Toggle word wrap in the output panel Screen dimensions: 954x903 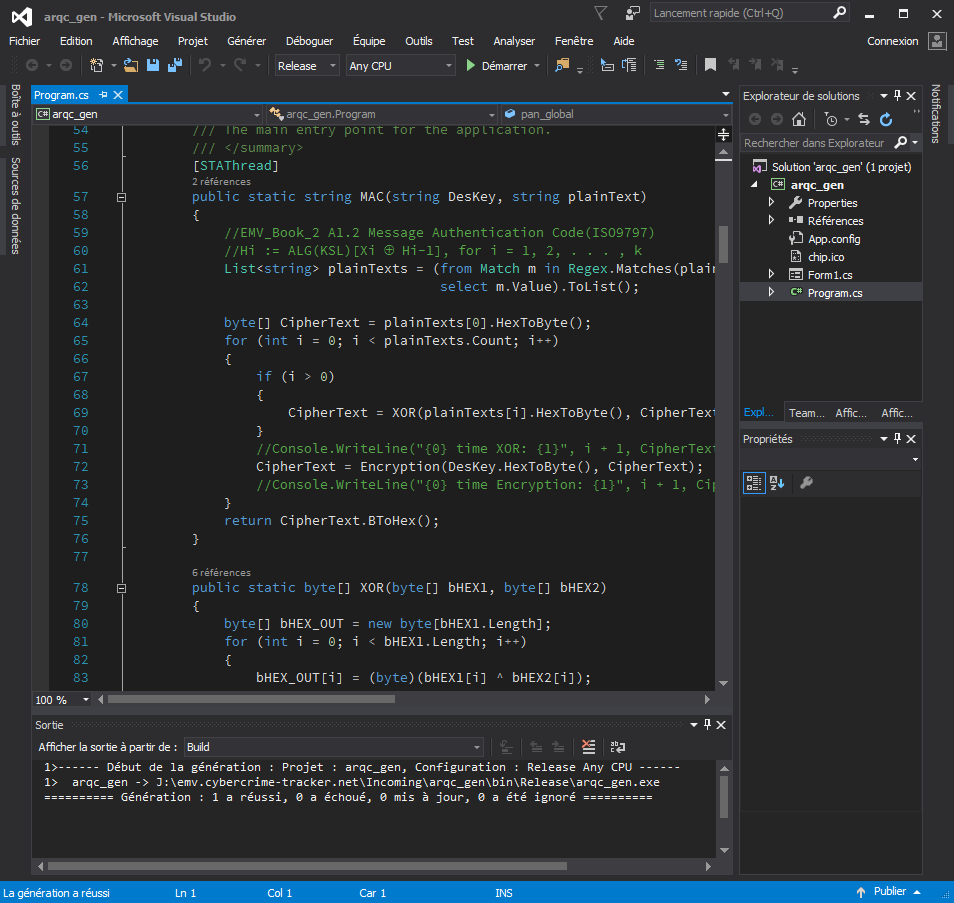(618, 747)
